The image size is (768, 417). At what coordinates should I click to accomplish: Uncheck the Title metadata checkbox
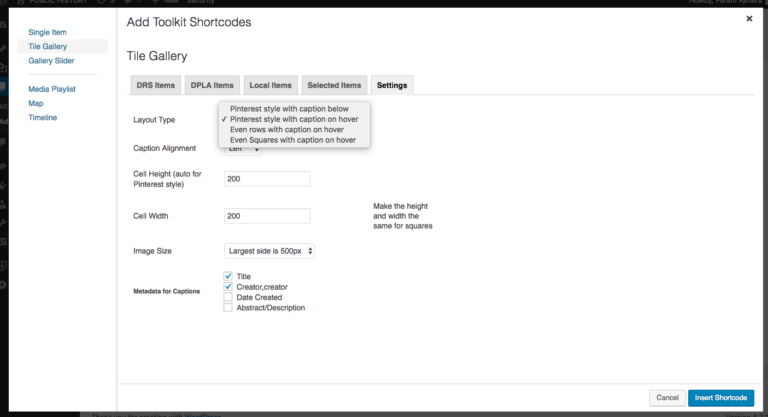coord(228,276)
